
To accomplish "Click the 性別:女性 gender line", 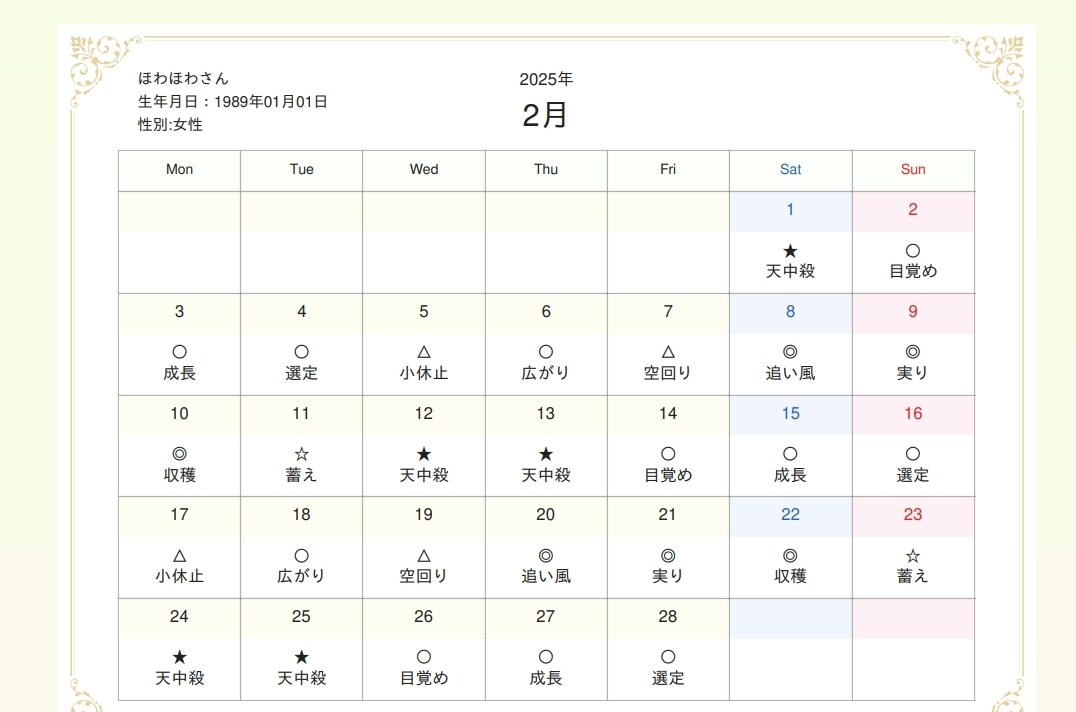I will tap(170, 125).
